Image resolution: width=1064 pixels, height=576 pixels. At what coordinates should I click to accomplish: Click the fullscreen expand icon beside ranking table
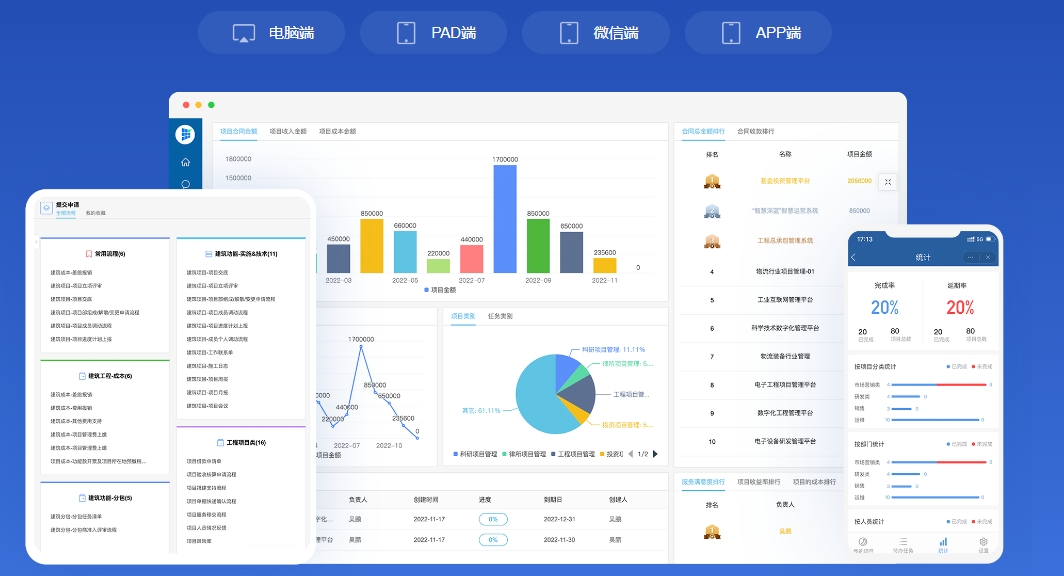click(887, 182)
